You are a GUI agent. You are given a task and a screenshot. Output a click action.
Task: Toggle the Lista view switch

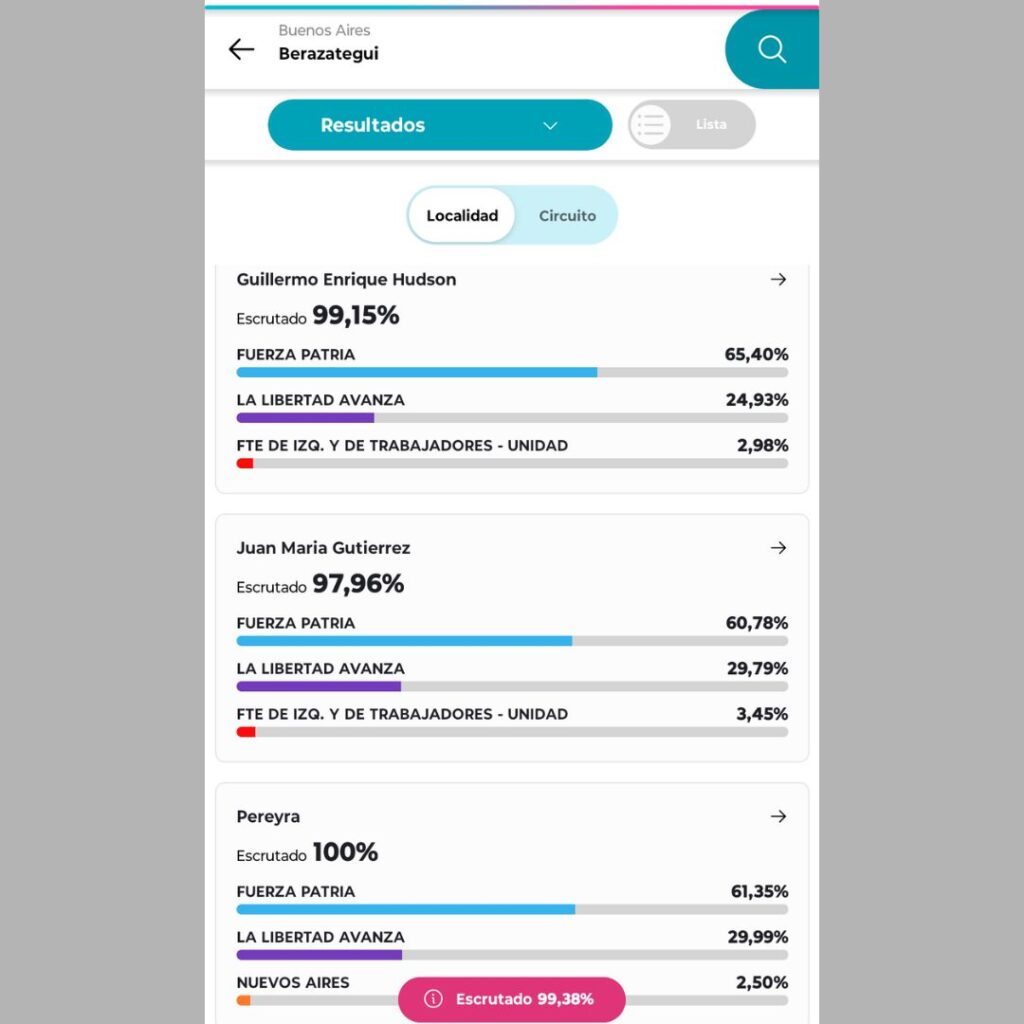click(692, 125)
